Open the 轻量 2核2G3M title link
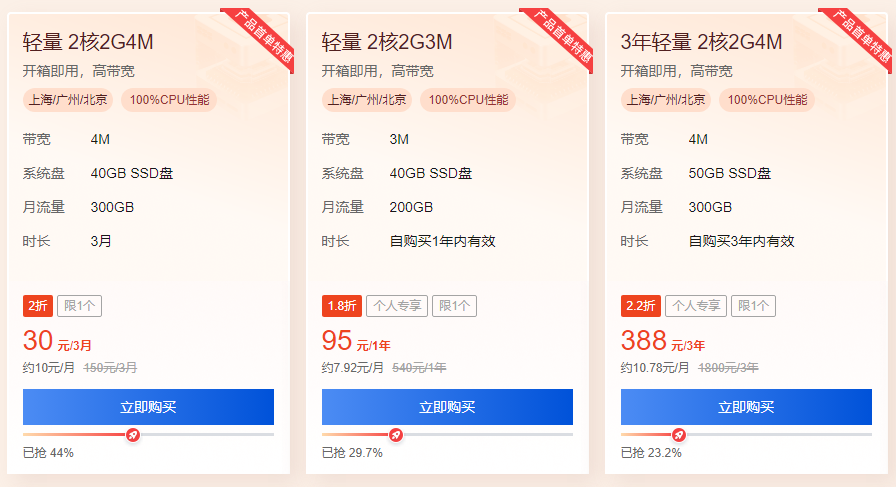 [x=387, y=42]
